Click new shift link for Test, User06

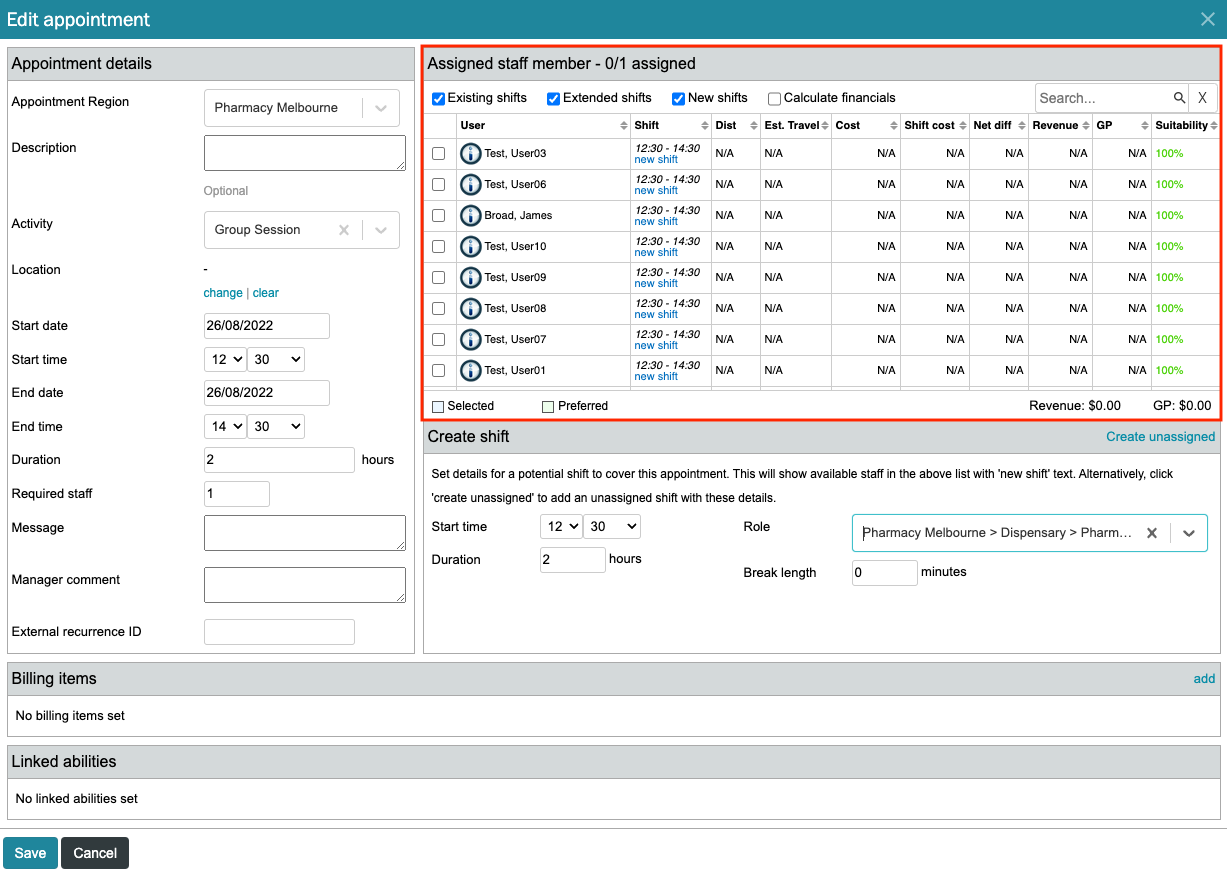coord(656,191)
